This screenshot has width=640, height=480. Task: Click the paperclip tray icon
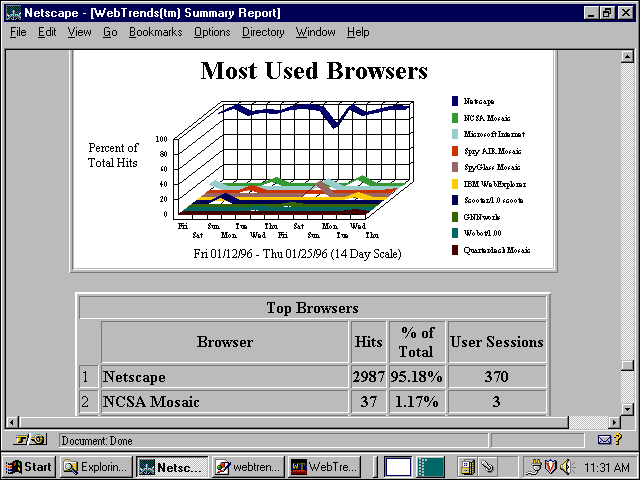[487, 467]
